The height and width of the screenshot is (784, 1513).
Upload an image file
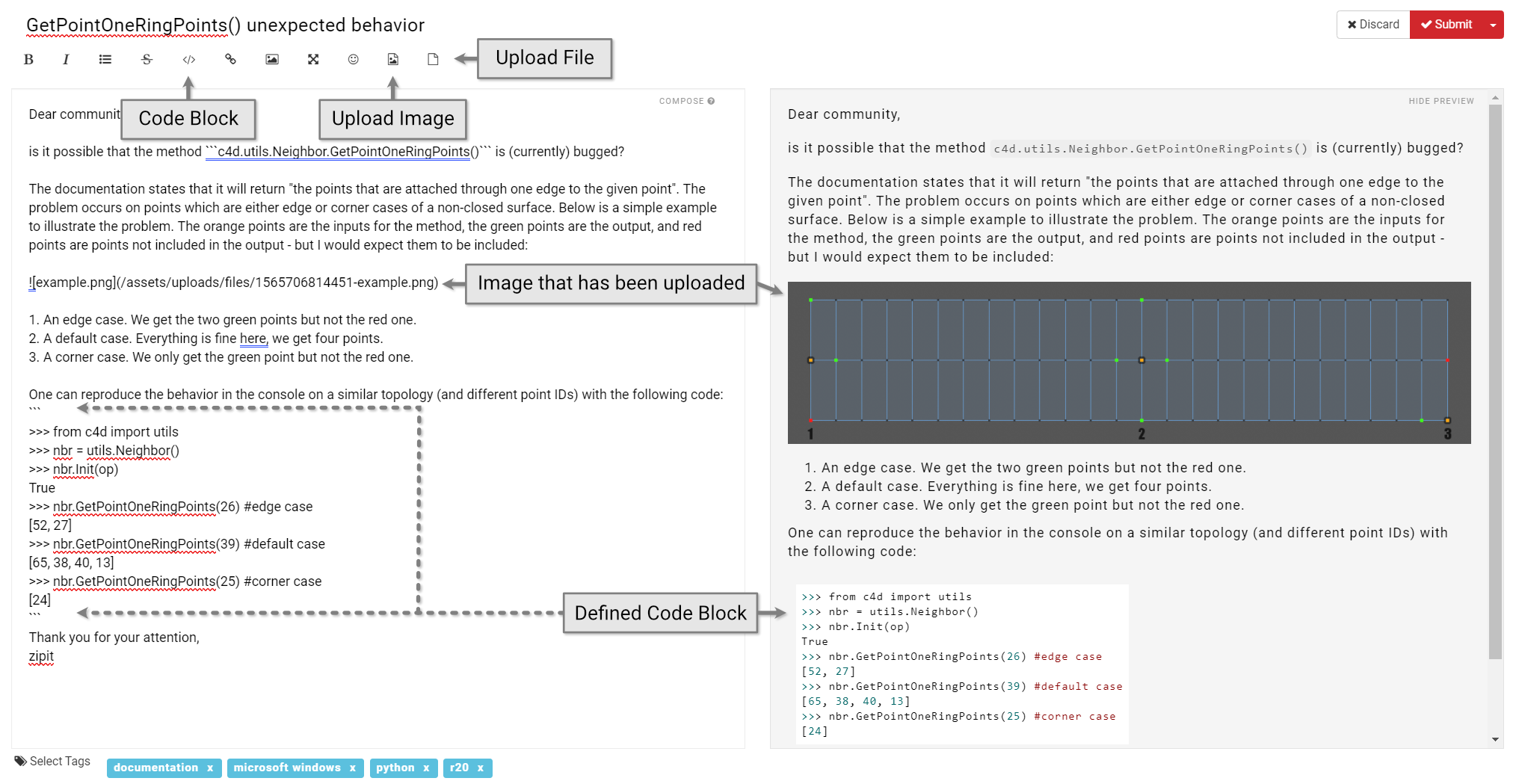393,60
